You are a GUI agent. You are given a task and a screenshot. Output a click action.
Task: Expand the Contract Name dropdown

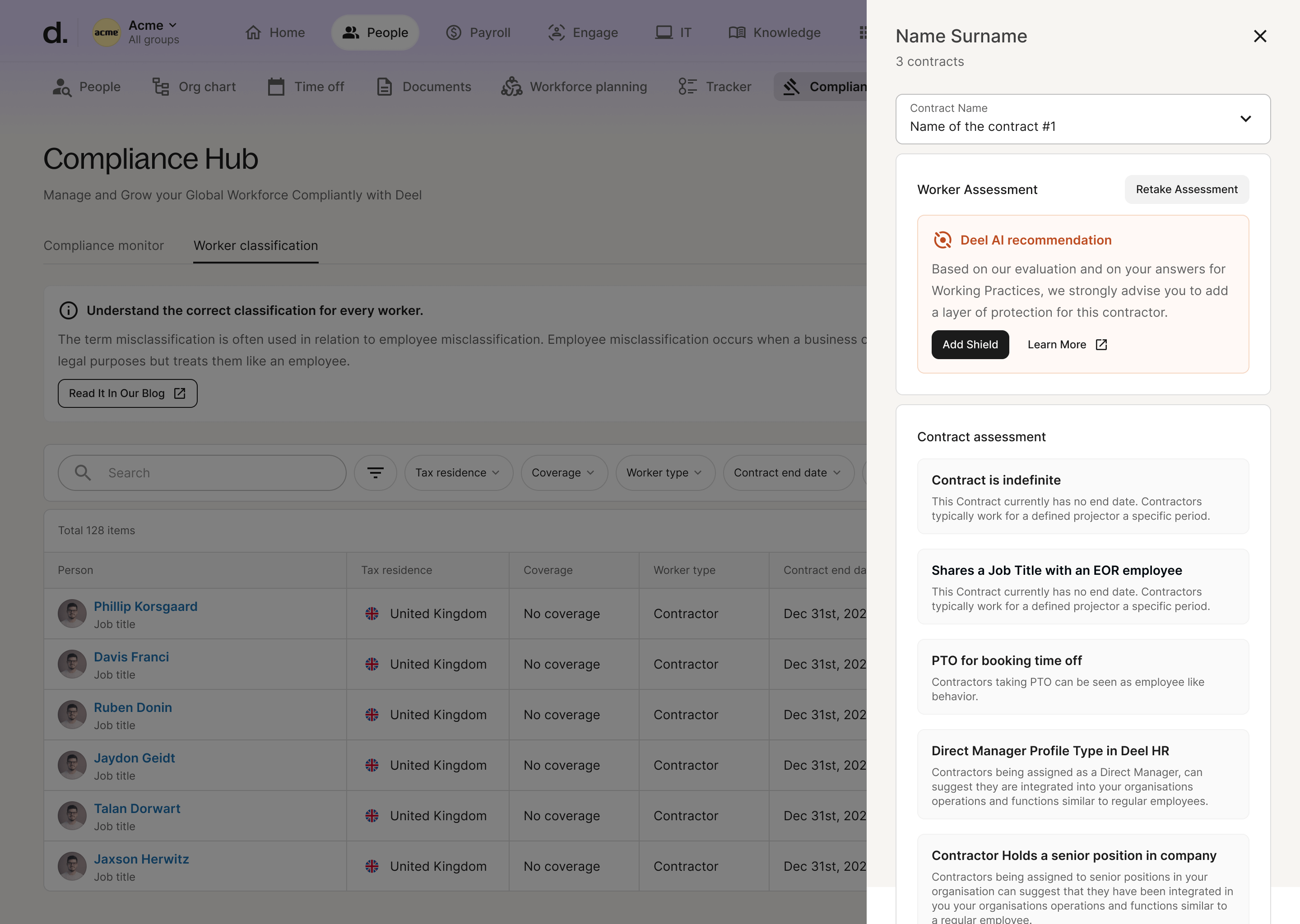[x=1245, y=119]
